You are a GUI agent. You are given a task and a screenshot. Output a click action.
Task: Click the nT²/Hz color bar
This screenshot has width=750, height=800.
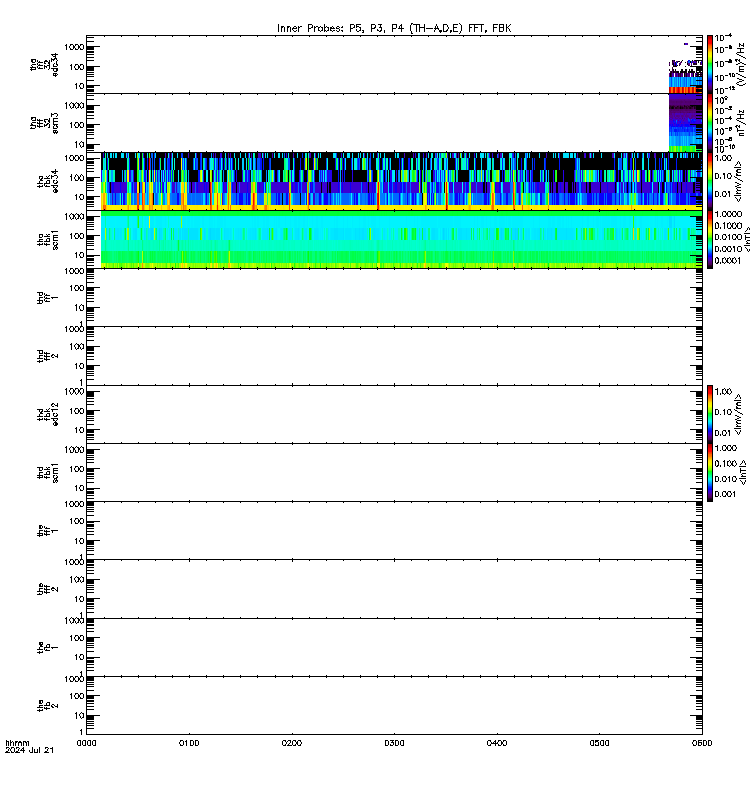(x=710, y=123)
